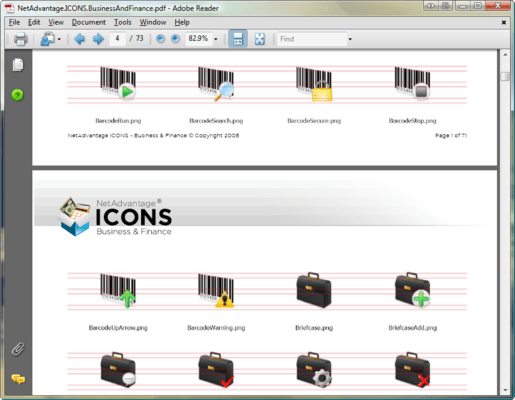Expand the collaborate icon's dropdown arrow
The width and height of the screenshot is (515, 400).
click(x=59, y=39)
